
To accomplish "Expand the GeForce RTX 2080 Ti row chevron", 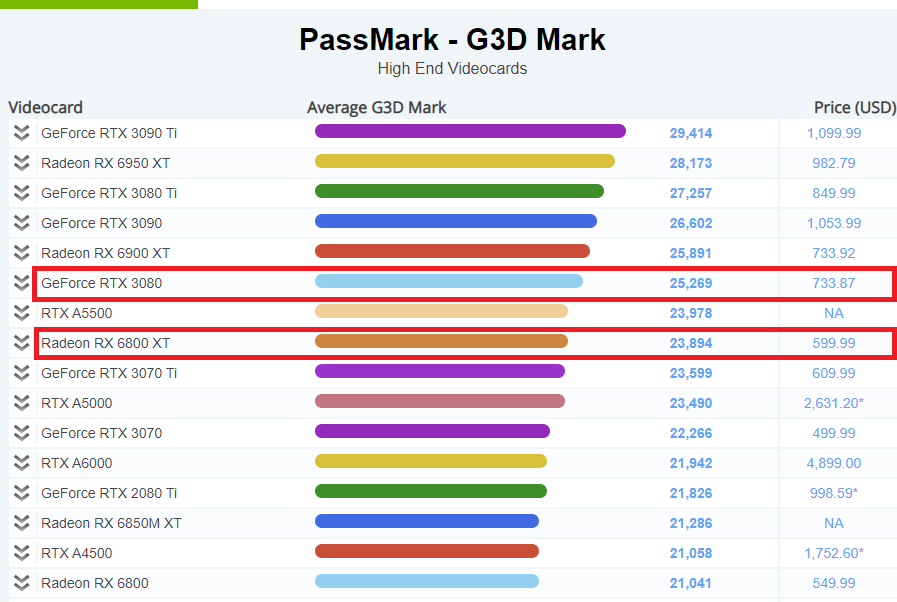I will click(x=21, y=493).
